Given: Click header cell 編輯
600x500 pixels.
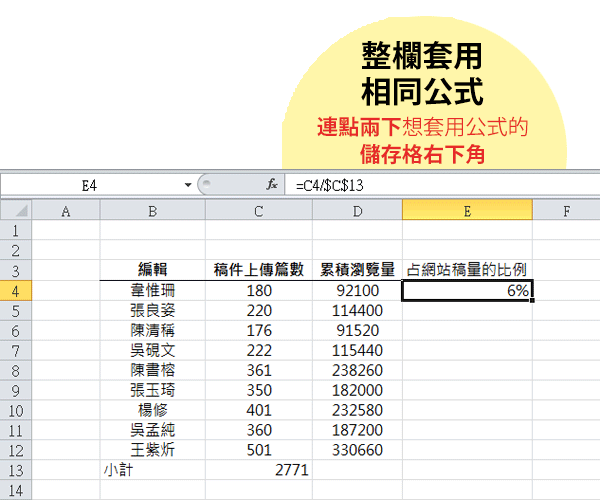Looking at the screenshot, I should click(x=153, y=270).
